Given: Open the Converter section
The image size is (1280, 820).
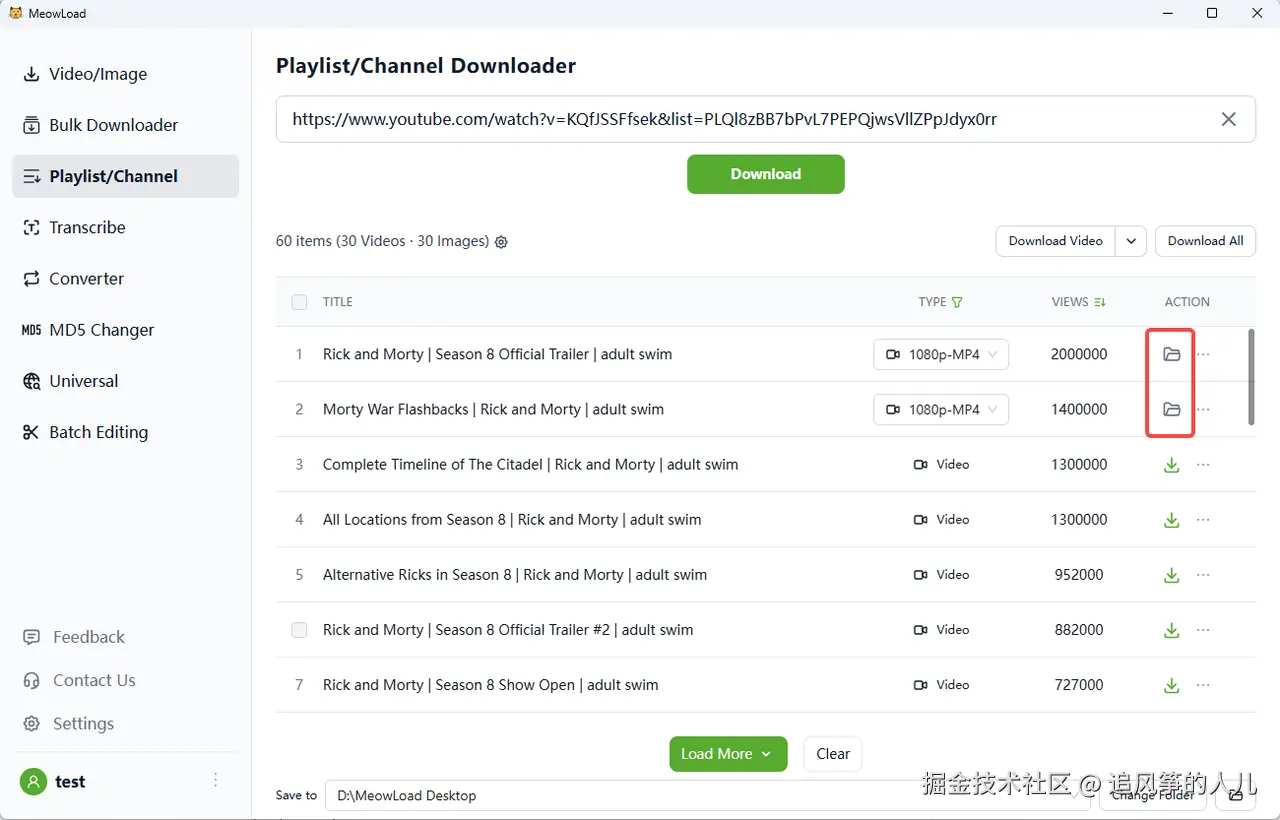Looking at the screenshot, I should click(125, 279).
